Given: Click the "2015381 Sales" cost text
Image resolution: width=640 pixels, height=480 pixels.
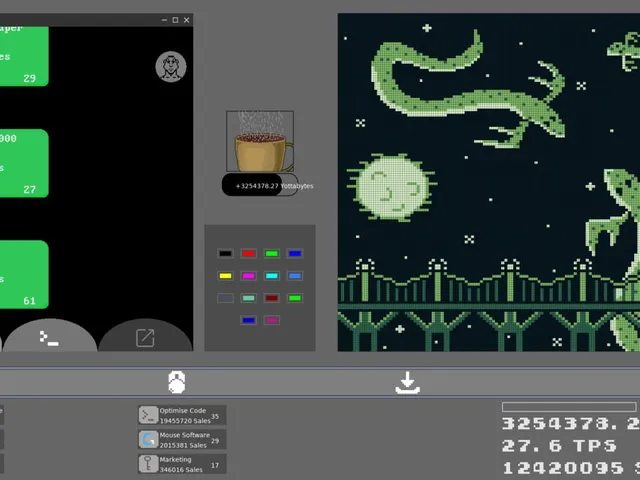Looking at the screenshot, I should coord(183,445).
